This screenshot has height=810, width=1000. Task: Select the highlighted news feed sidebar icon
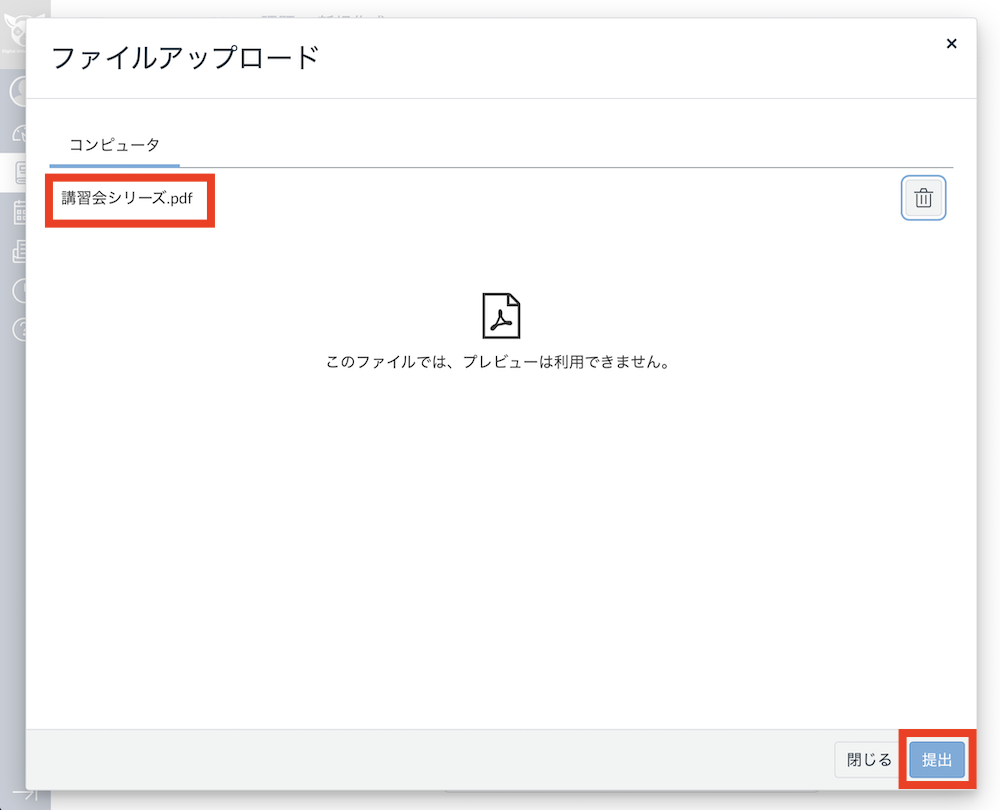20,171
